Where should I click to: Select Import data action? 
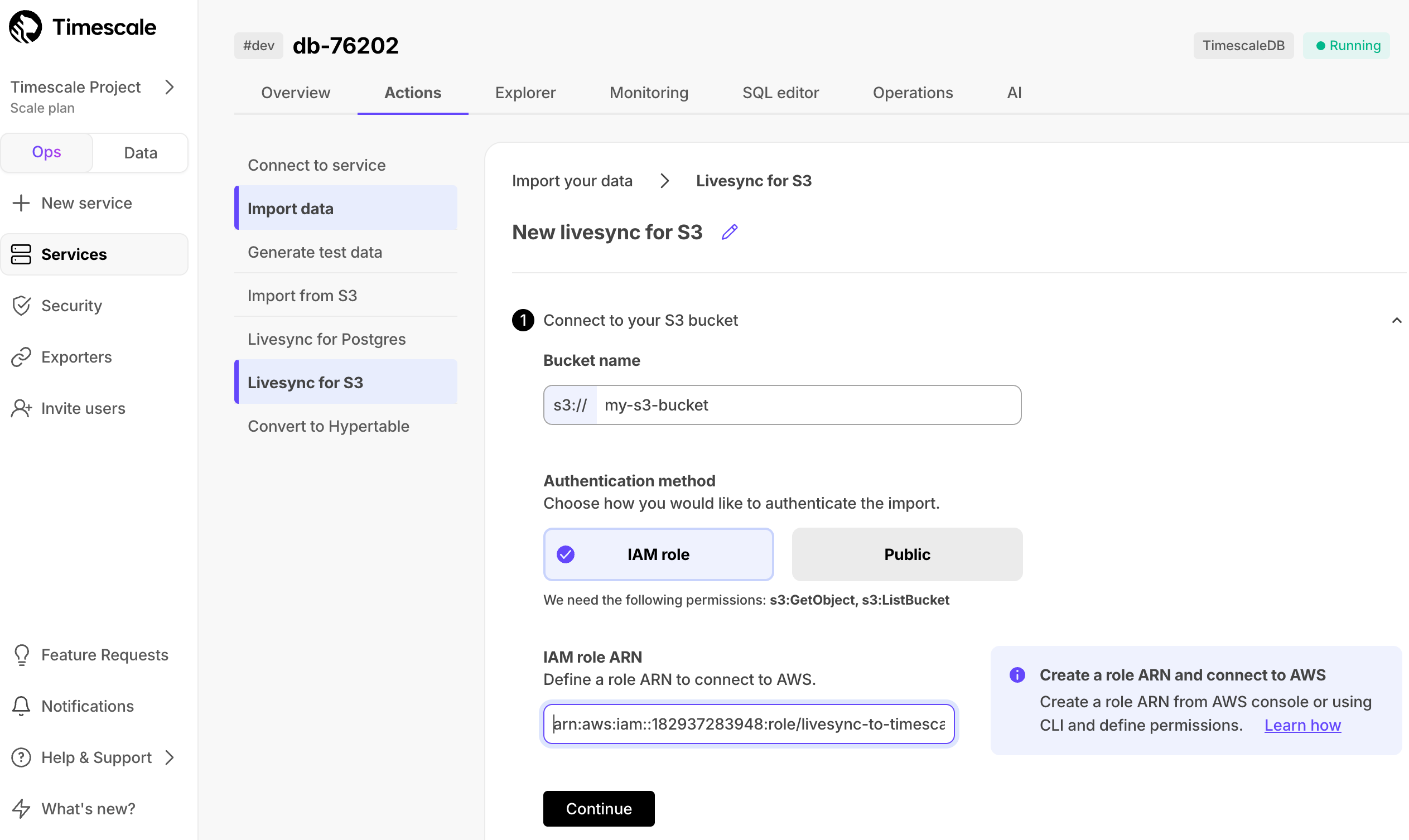point(346,208)
